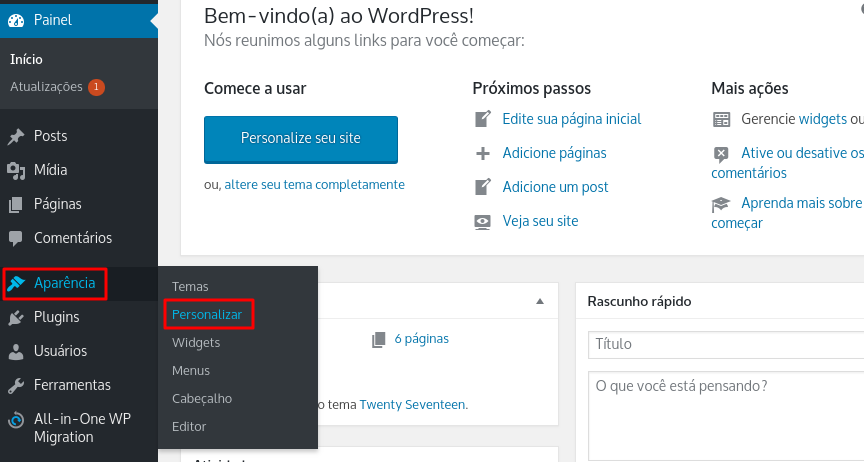Choose Personalizar from the Aparência flyout

[207, 315]
